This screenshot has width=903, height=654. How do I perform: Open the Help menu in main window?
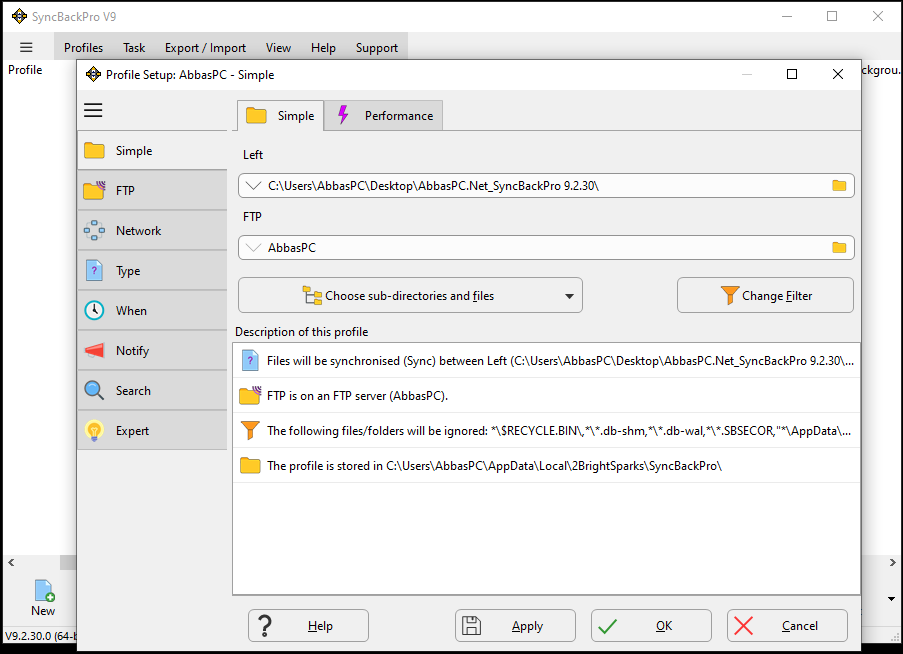(x=323, y=48)
